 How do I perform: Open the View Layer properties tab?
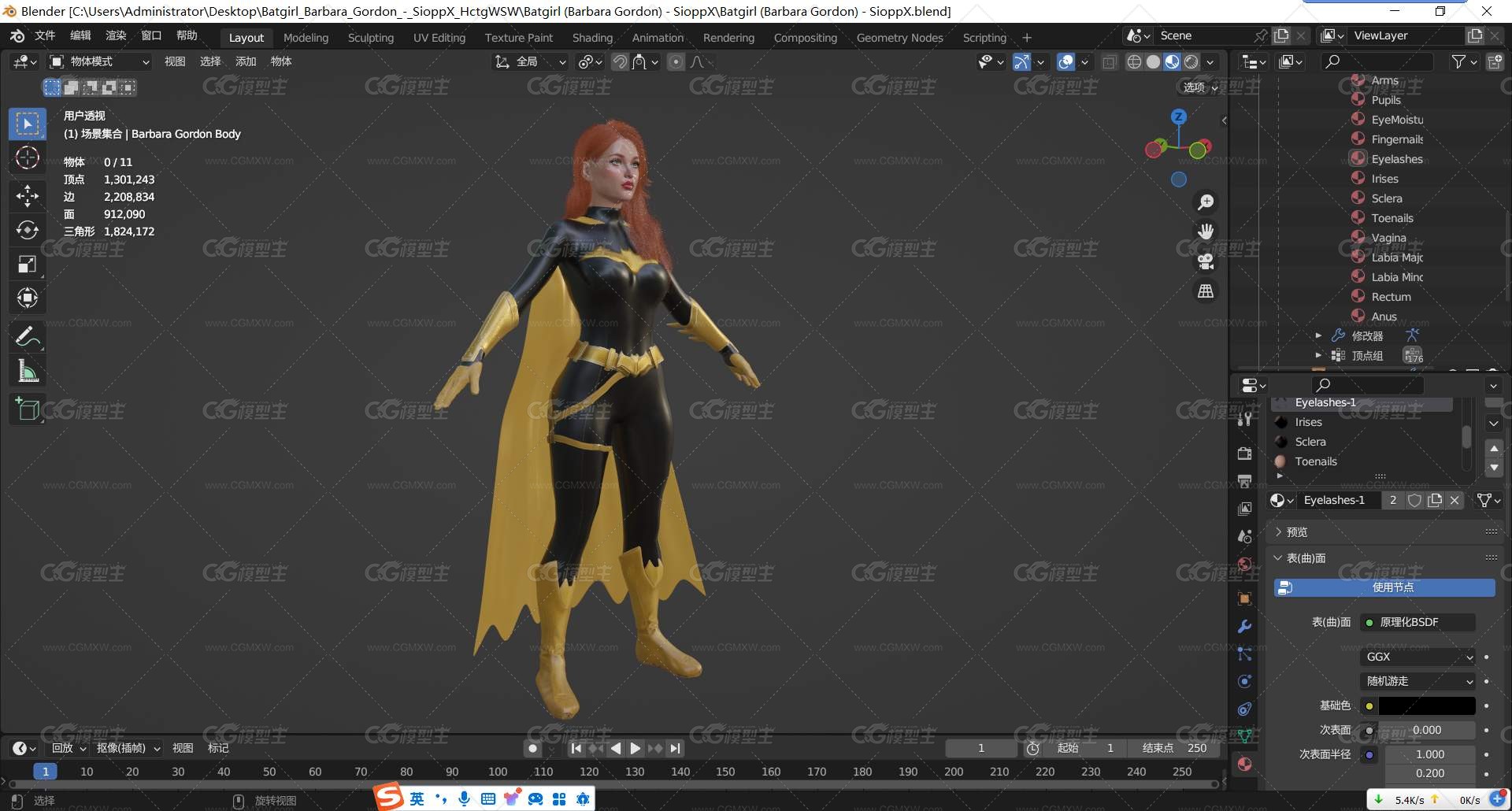(x=1245, y=509)
